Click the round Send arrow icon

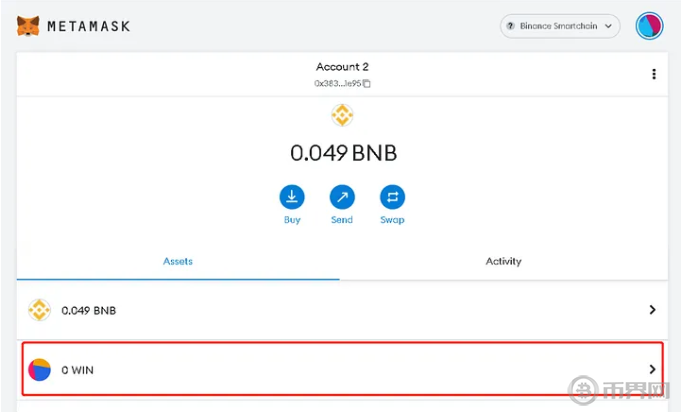(x=342, y=197)
